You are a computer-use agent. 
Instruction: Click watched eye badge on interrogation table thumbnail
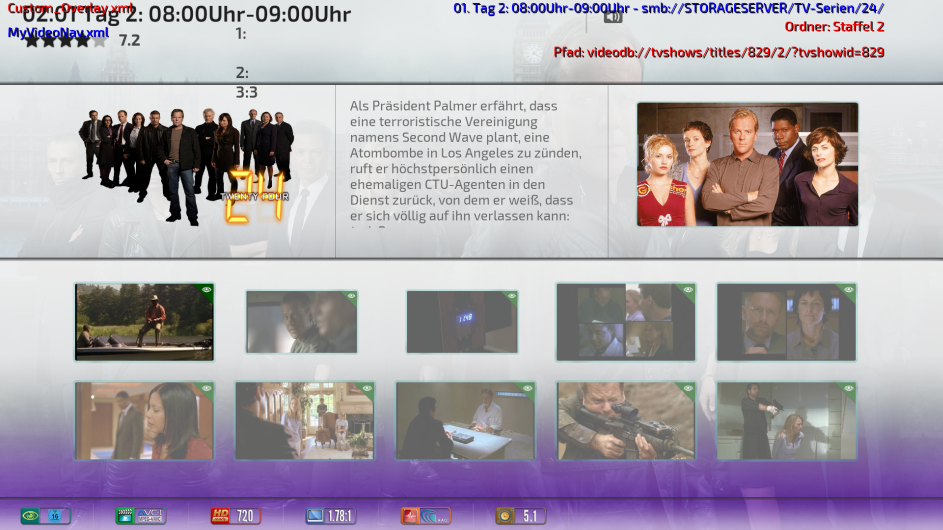click(x=527, y=389)
